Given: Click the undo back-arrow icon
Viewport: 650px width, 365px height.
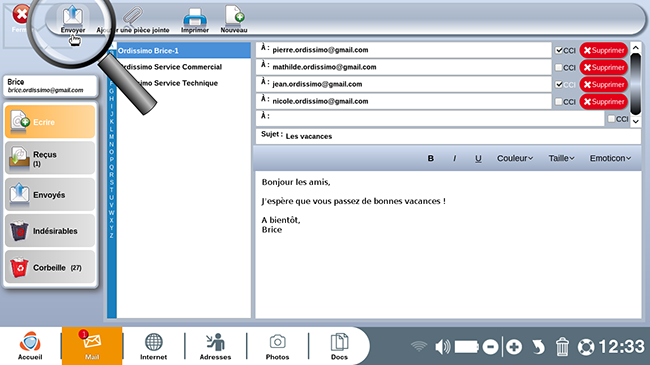Looking at the screenshot, I should click(538, 346).
